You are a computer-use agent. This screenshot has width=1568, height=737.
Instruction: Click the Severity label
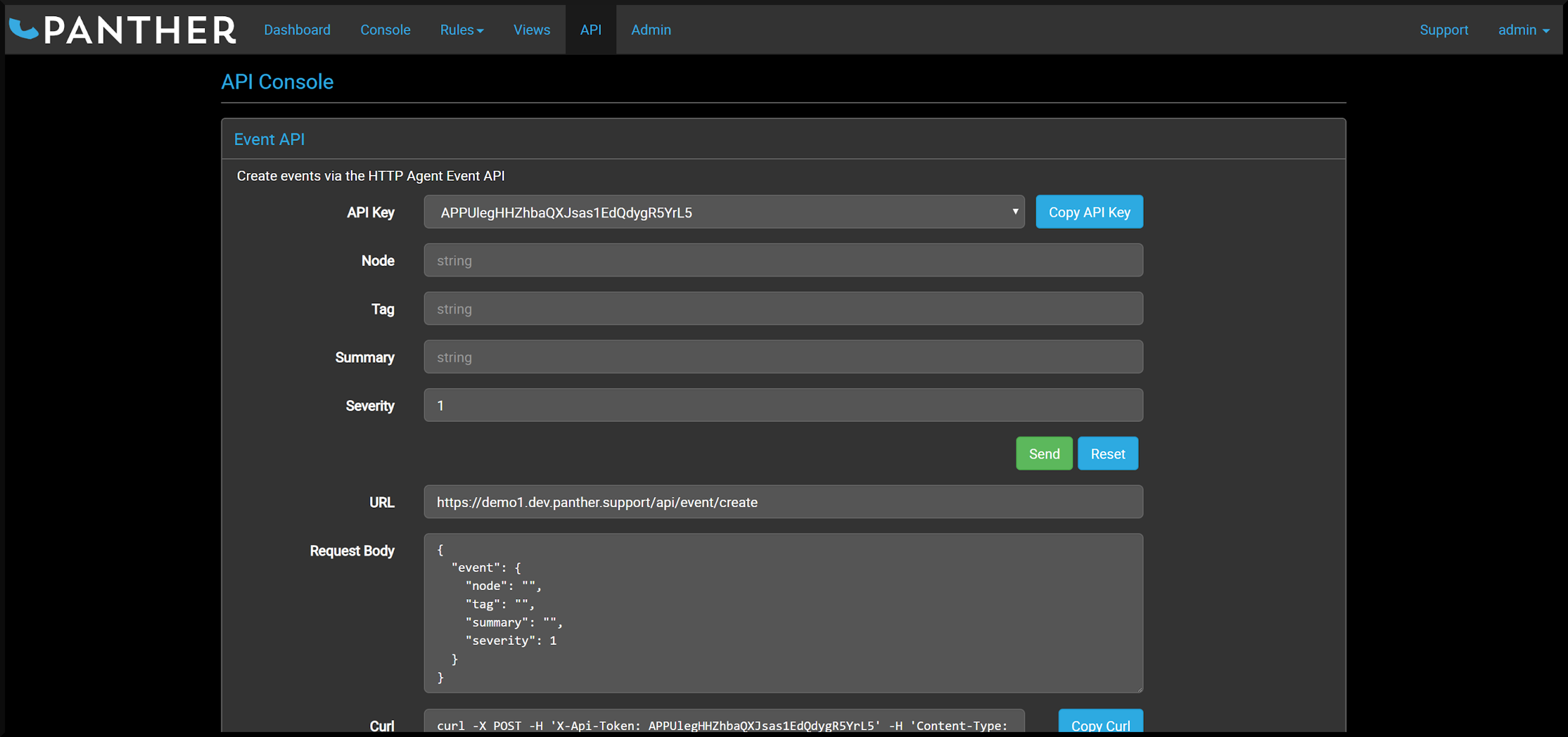370,406
